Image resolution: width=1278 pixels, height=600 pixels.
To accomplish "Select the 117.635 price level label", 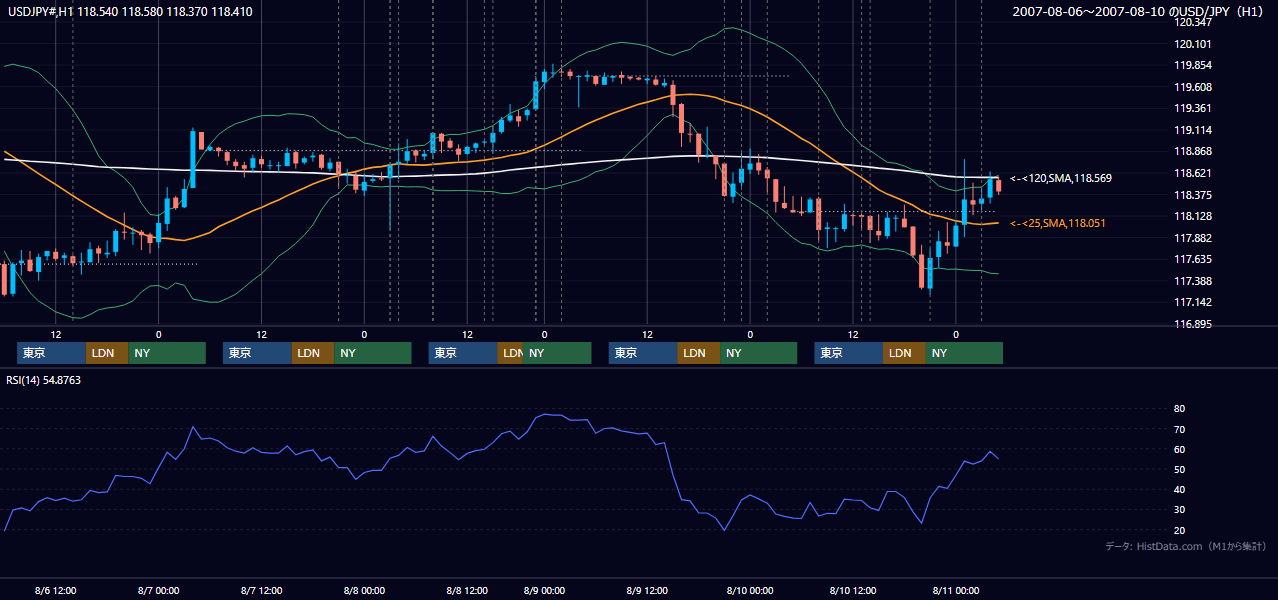I will coord(1194,259).
